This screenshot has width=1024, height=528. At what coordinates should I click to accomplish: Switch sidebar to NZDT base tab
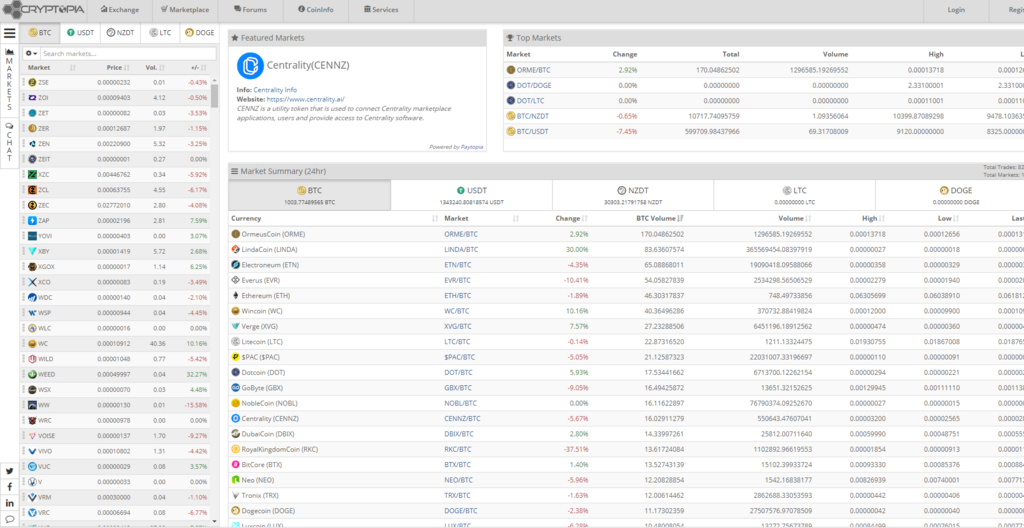click(x=120, y=33)
